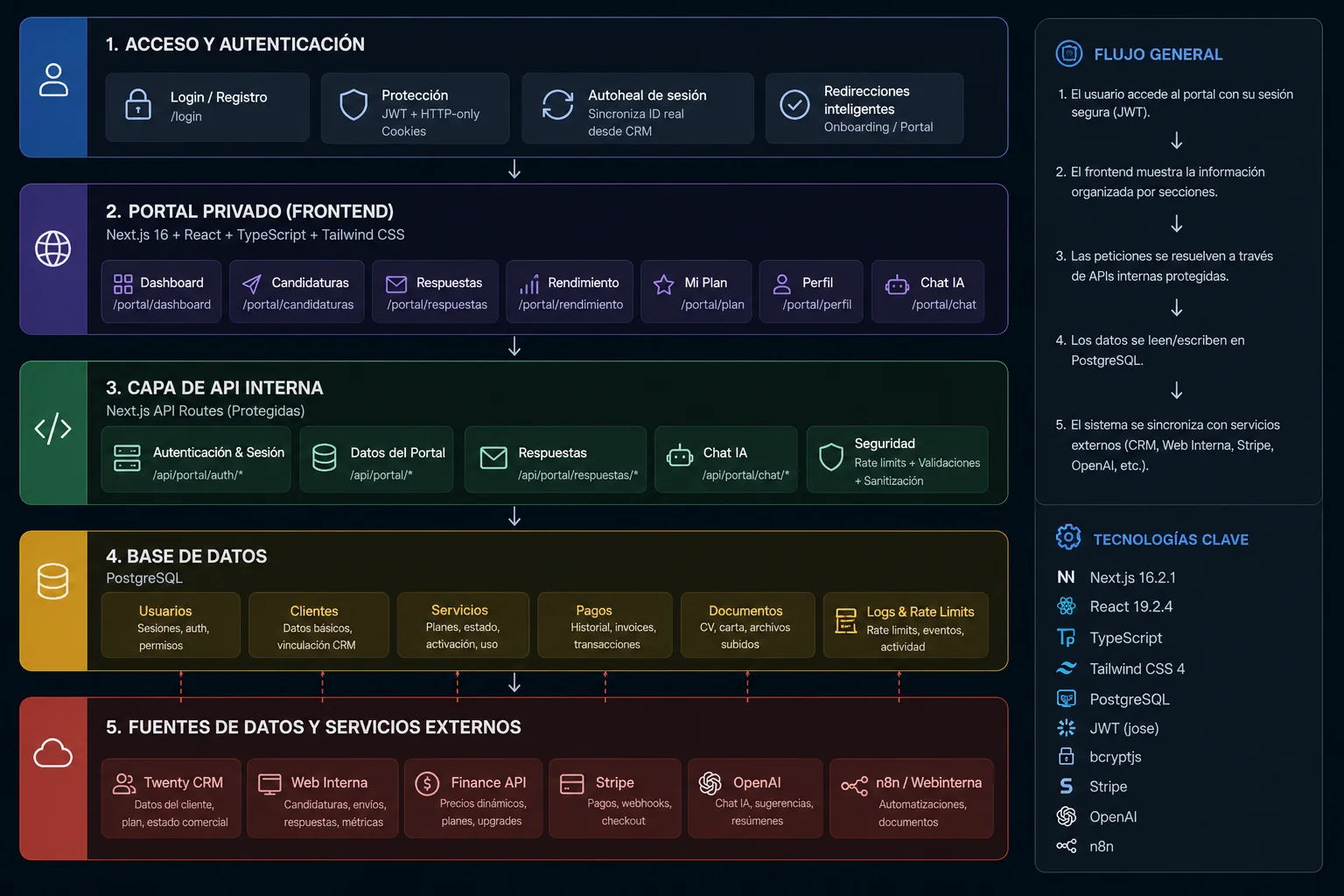Viewport: 1344px width, 896px height.
Task: Click the globe icon of Portal Privado section
Action: click(52, 248)
